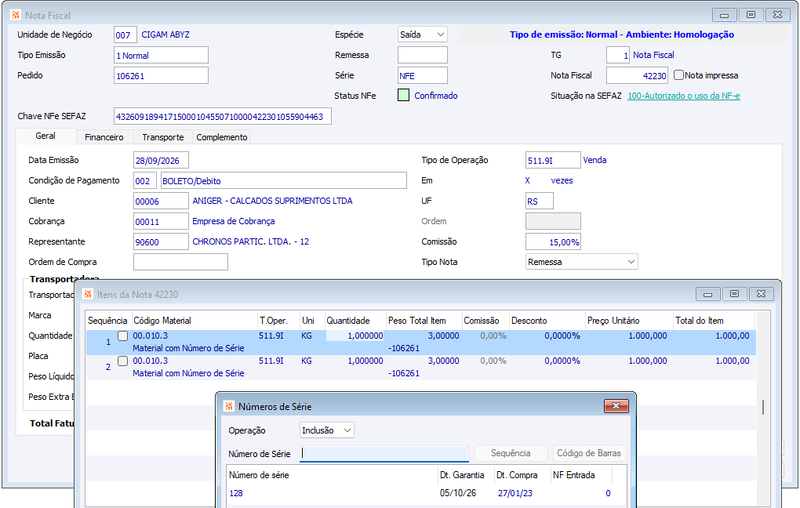Click the Nota Fiscal number field 42230

pyautogui.click(x=637, y=75)
